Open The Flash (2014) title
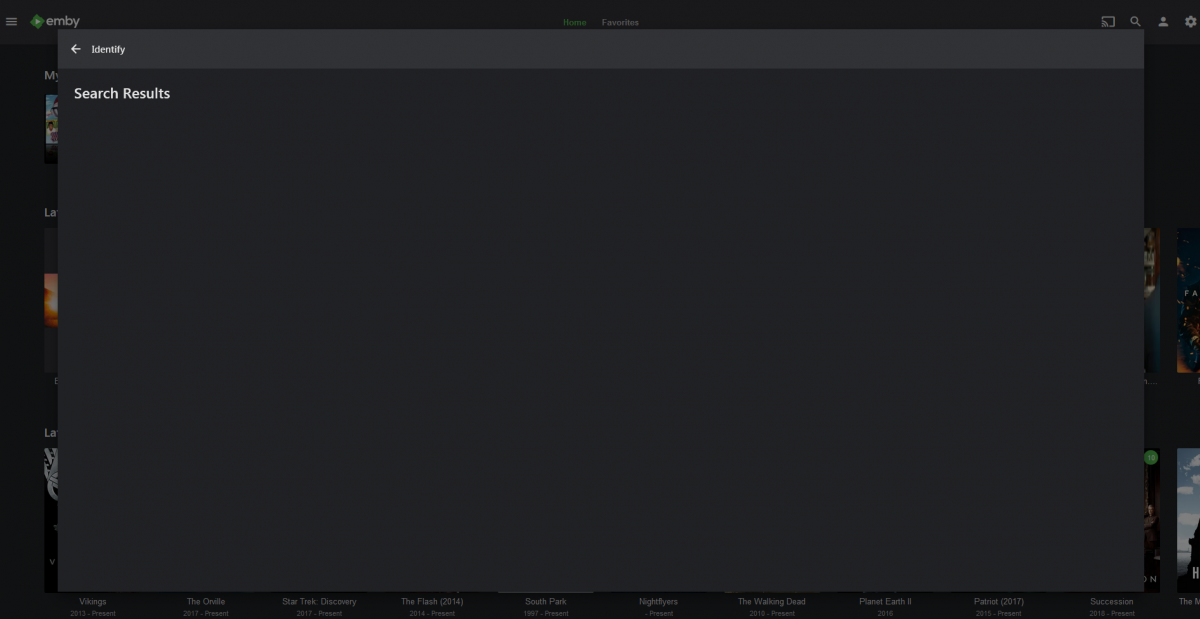 [432, 602]
